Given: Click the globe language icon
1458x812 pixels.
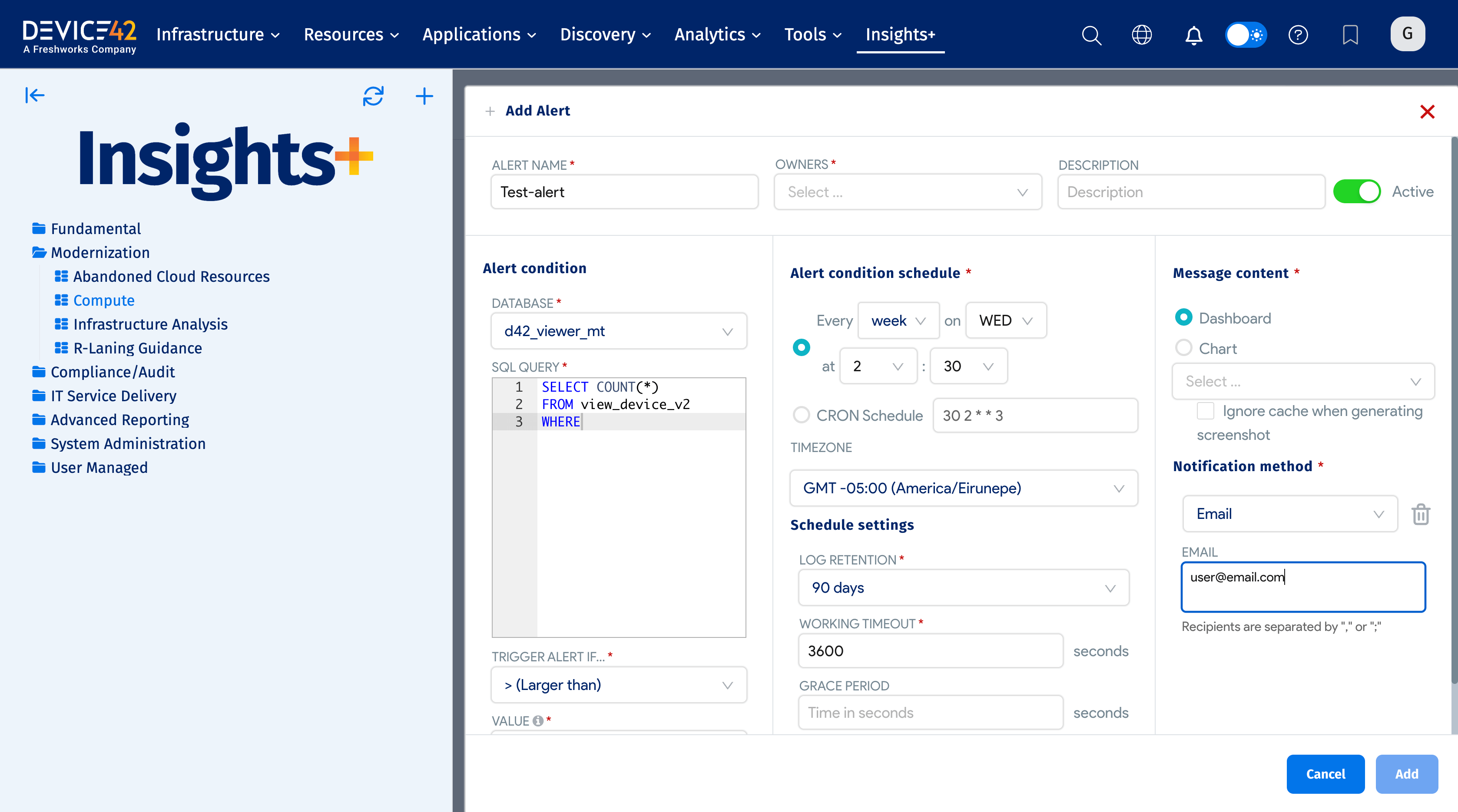Looking at the screenshot, I should coord(1141,35).
